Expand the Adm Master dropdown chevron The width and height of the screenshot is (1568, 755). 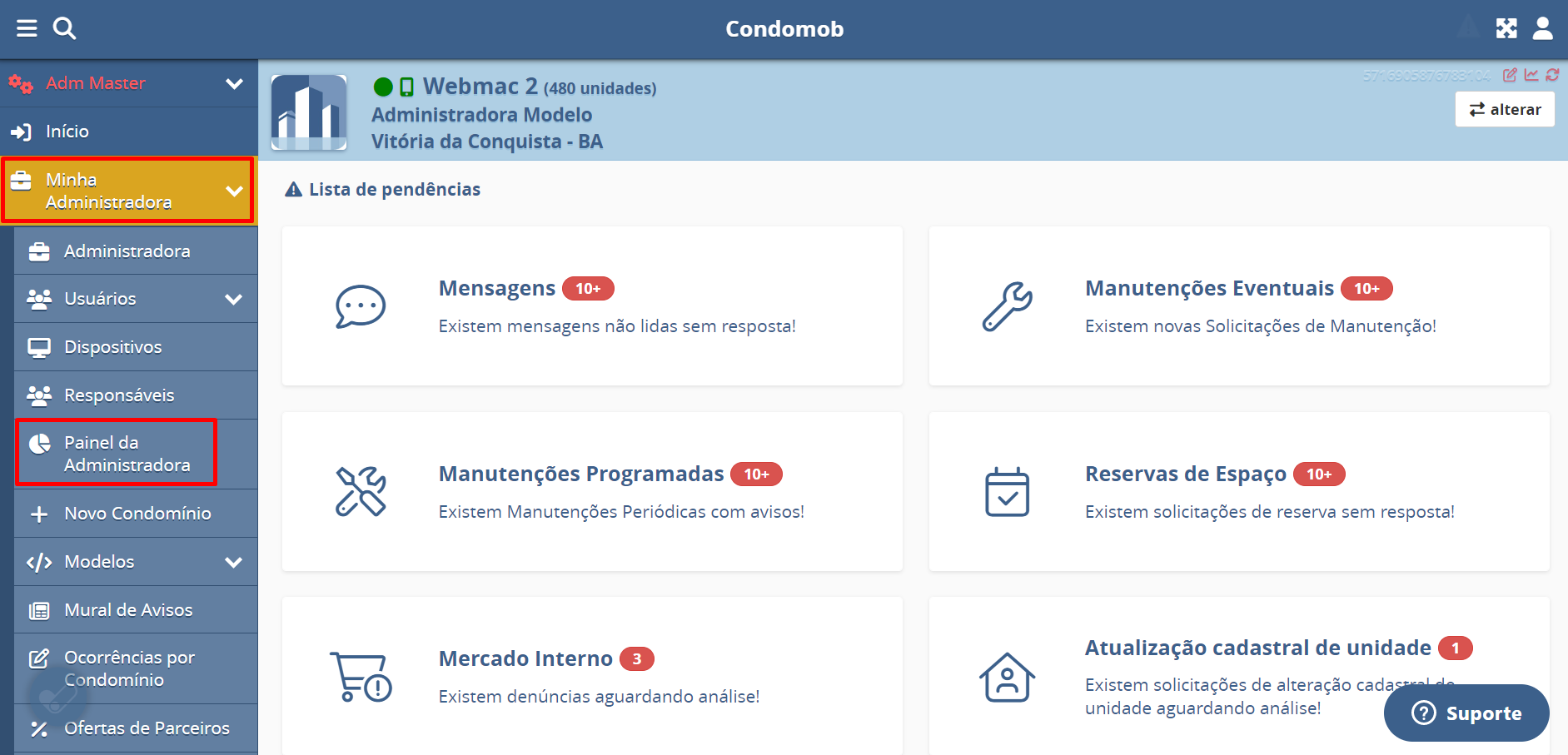click(234, 83)
